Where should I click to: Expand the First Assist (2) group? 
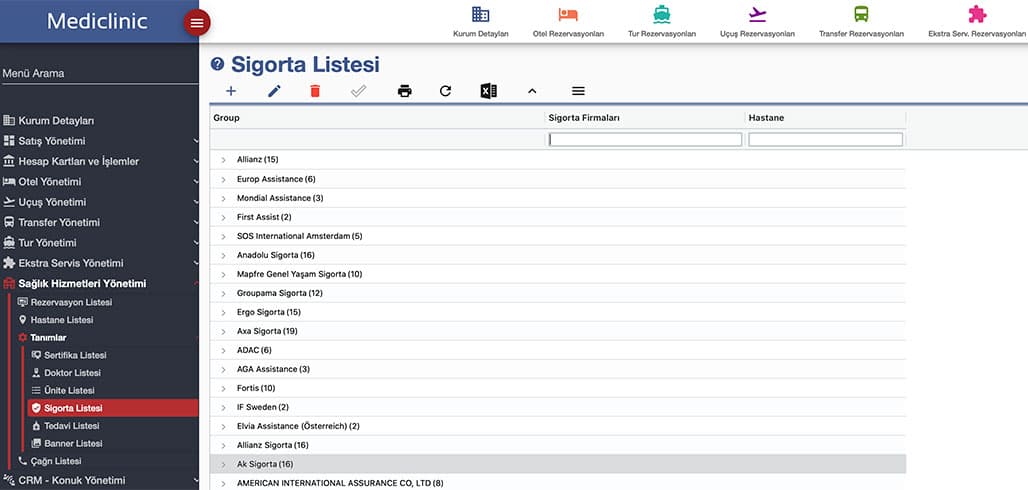(223, 217)
